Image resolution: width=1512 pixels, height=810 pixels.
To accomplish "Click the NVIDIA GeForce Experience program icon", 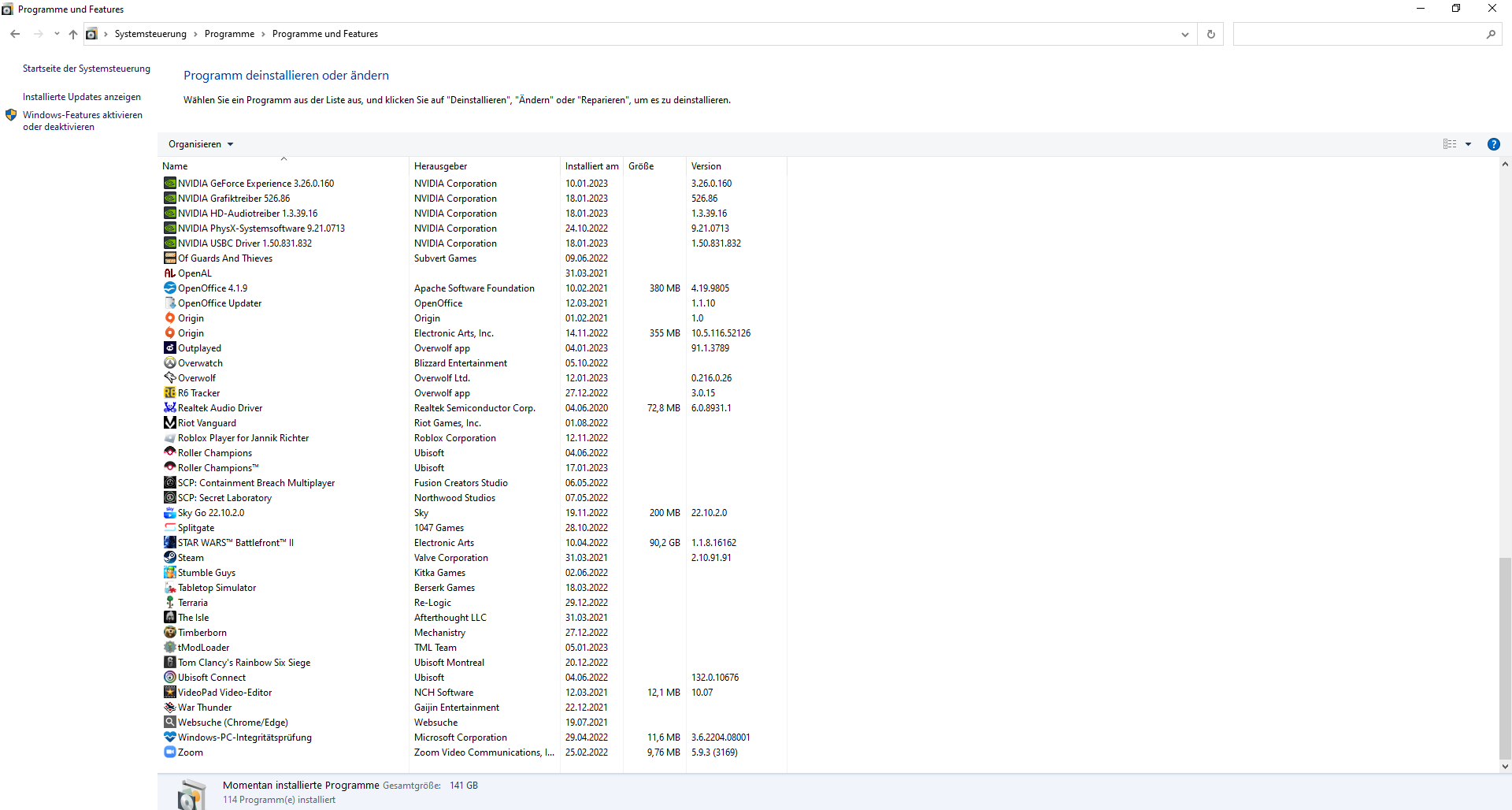I will click(x=169, y=183).
